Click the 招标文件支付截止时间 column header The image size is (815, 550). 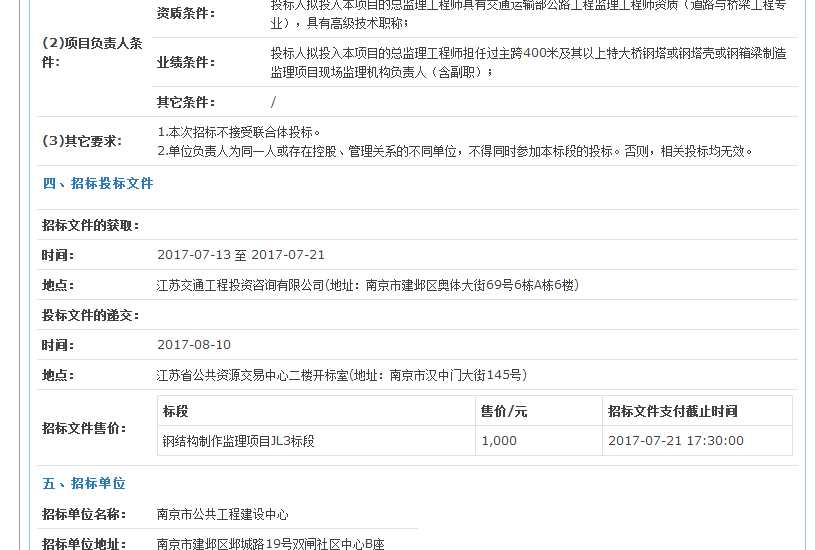(672, 411)
